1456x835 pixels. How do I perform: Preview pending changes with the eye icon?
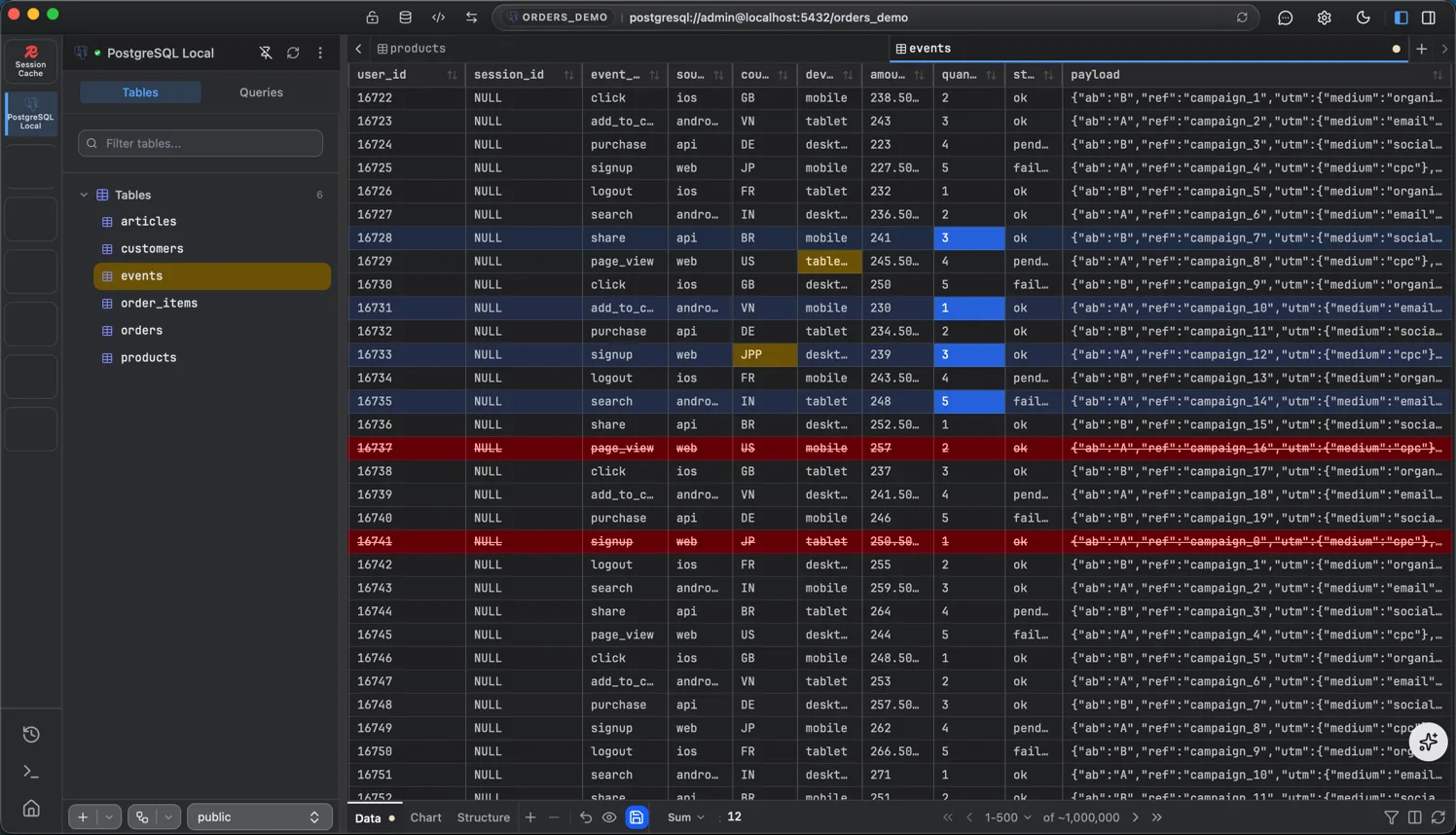click(609, 817)
